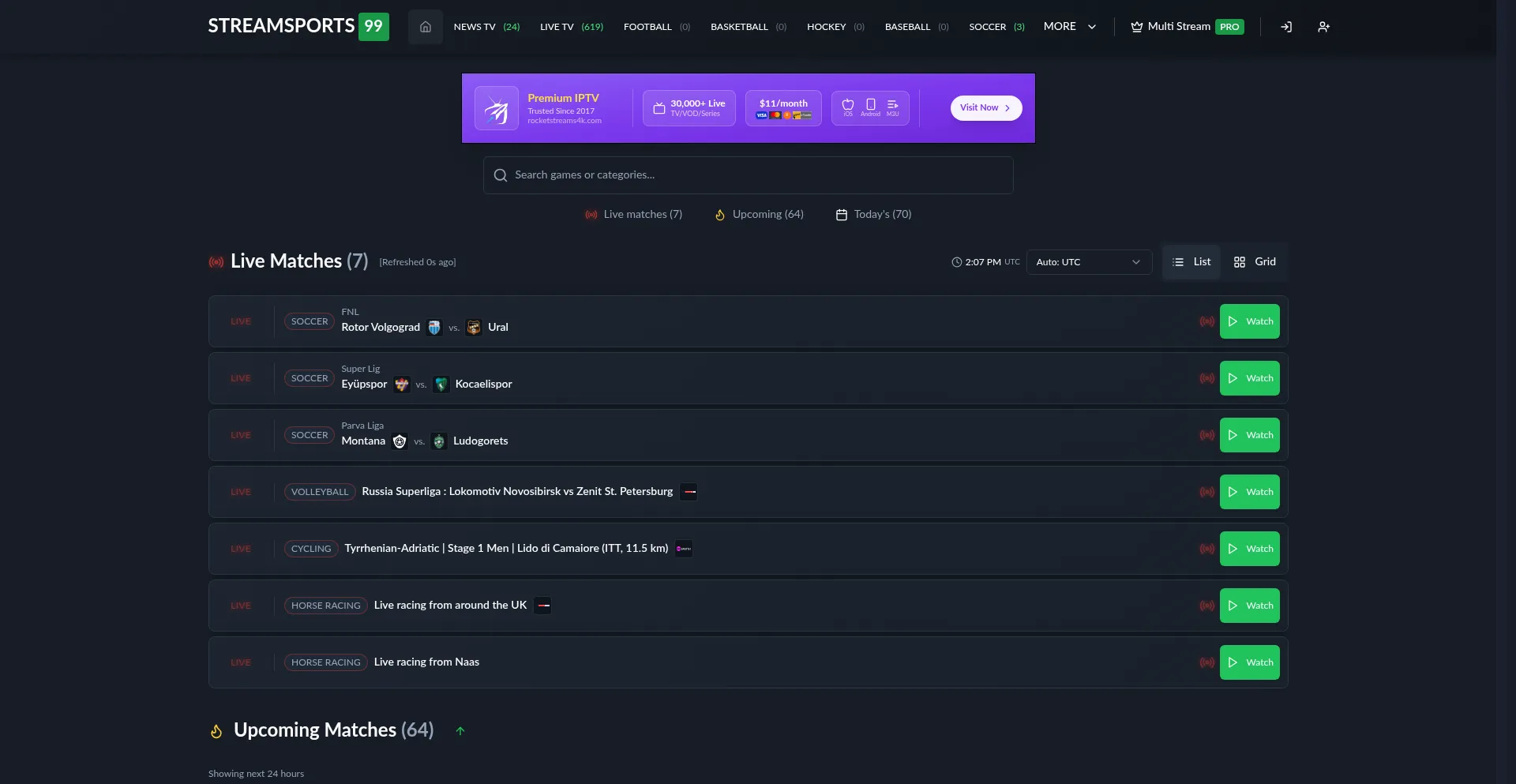Click channel logo beside Tyrrhenian-Adriatic cycling
Viewport: 1516px width, 784px height.
coord(684,549)
